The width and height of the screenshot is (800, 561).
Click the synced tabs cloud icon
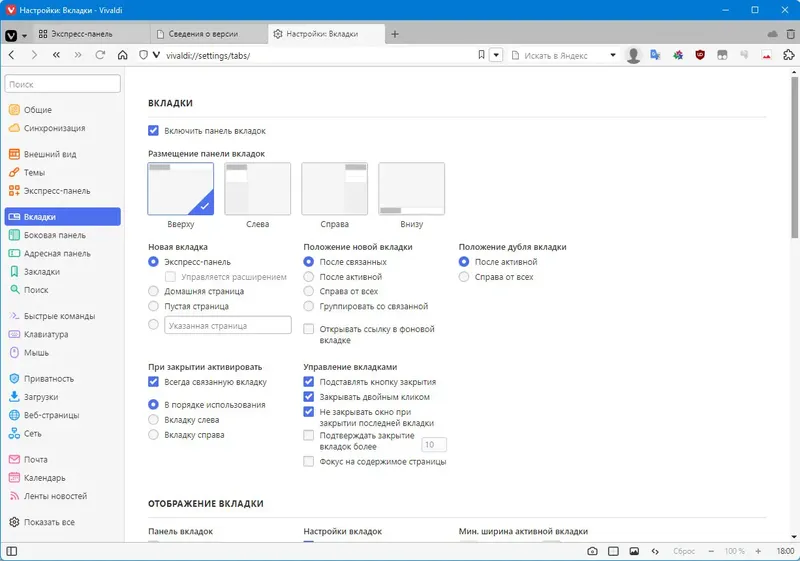772,34
